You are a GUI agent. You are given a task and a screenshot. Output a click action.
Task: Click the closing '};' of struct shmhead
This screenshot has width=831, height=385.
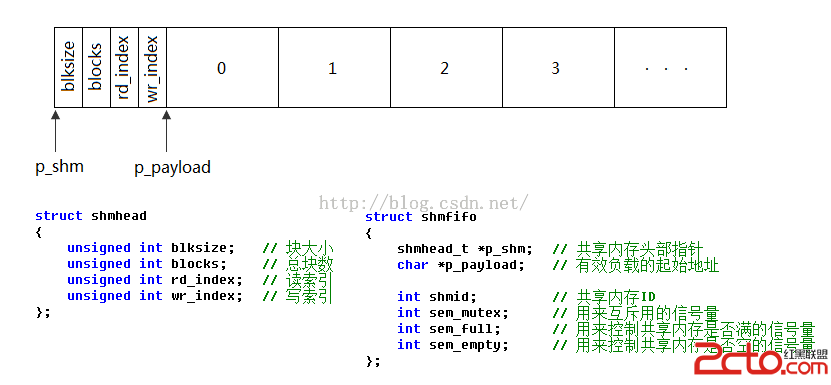point(42,312)
